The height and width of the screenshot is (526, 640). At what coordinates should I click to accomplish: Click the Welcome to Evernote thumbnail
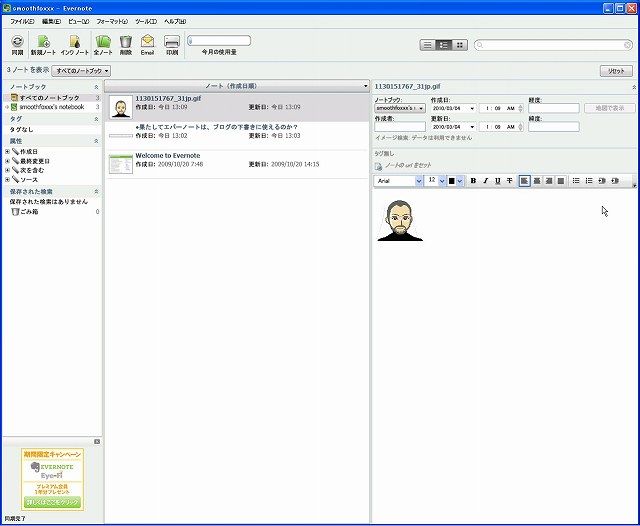click(121, 164)
